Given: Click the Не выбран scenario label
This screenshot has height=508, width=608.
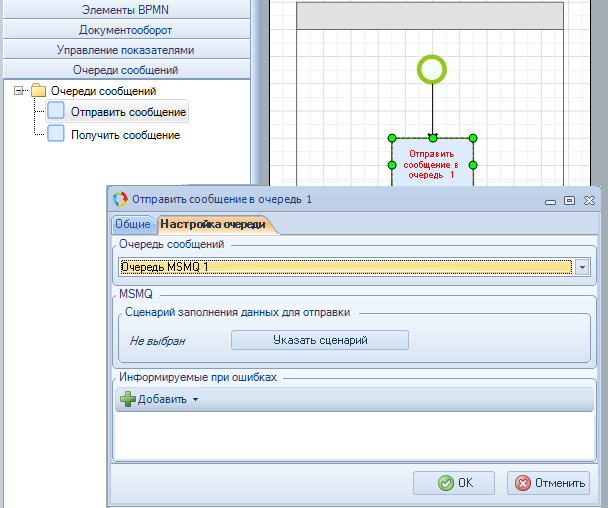Looking at the screenshot, I should (157, 341).
